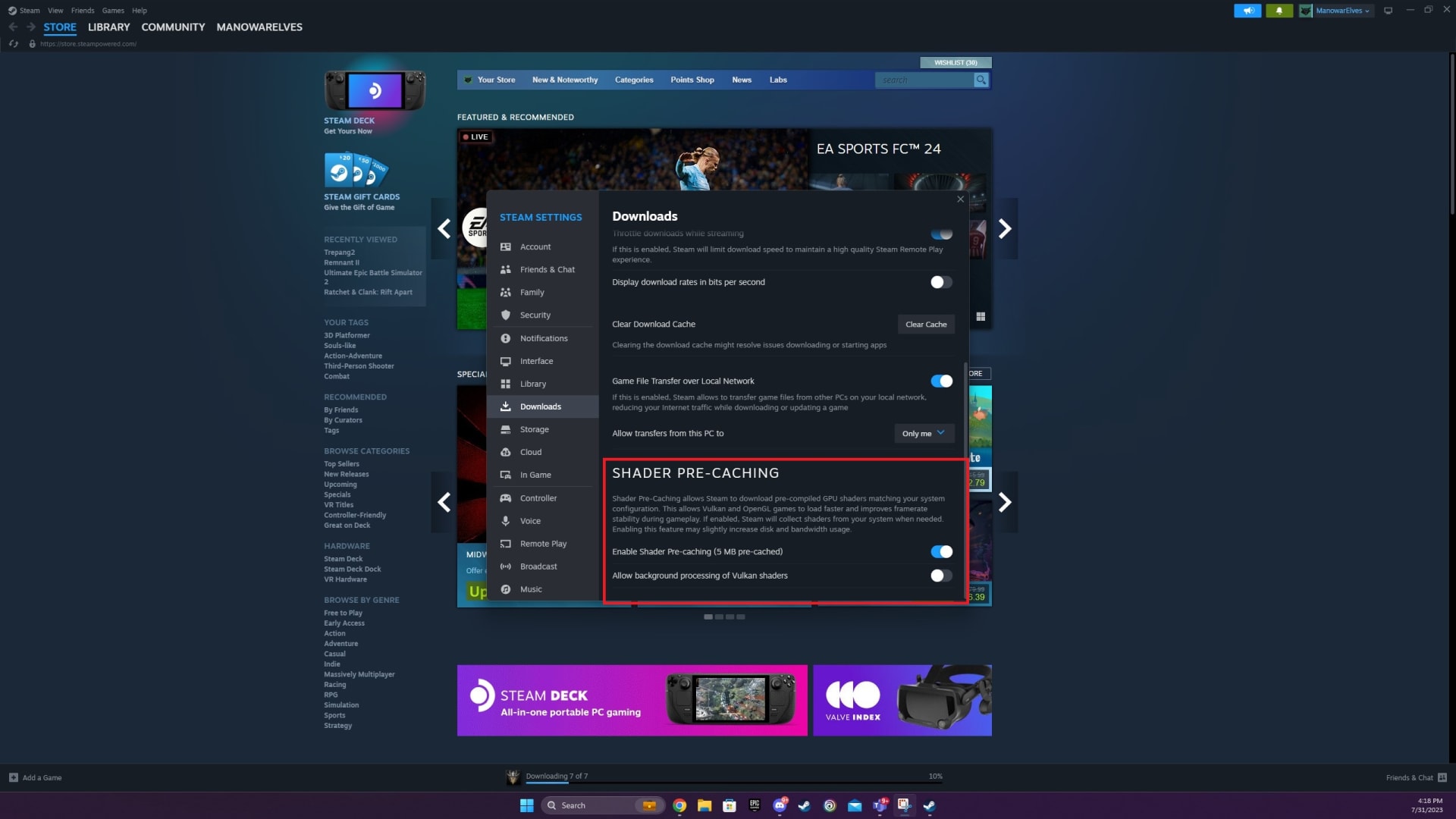This screenshot has height=819, width=1456.
Task: Open the Steam Deck Dock hardware link
Action: point(353,570)
